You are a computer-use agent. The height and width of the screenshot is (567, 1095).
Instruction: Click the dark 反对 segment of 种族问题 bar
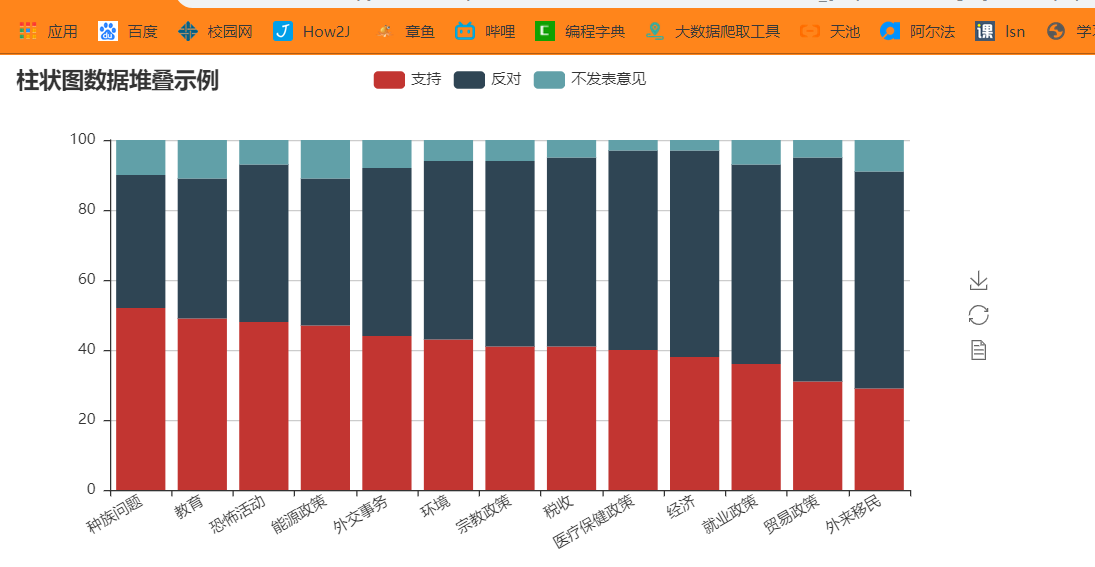click(x=140, y=242)
